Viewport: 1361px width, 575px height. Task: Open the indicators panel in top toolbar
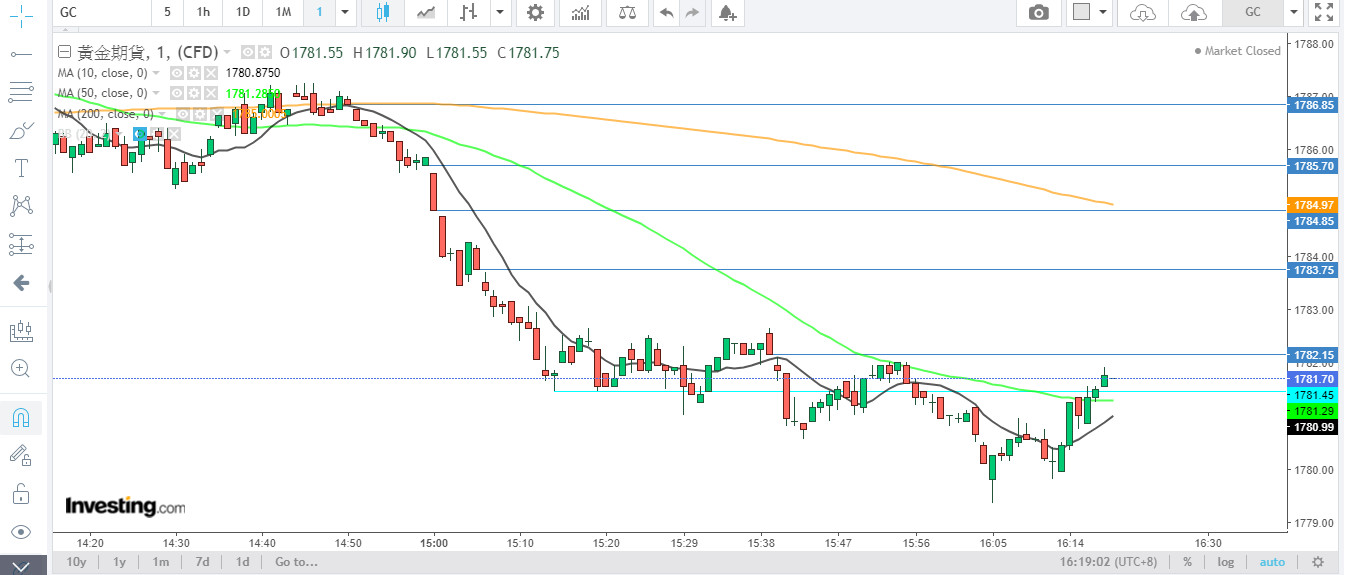[x=580, y=13]
